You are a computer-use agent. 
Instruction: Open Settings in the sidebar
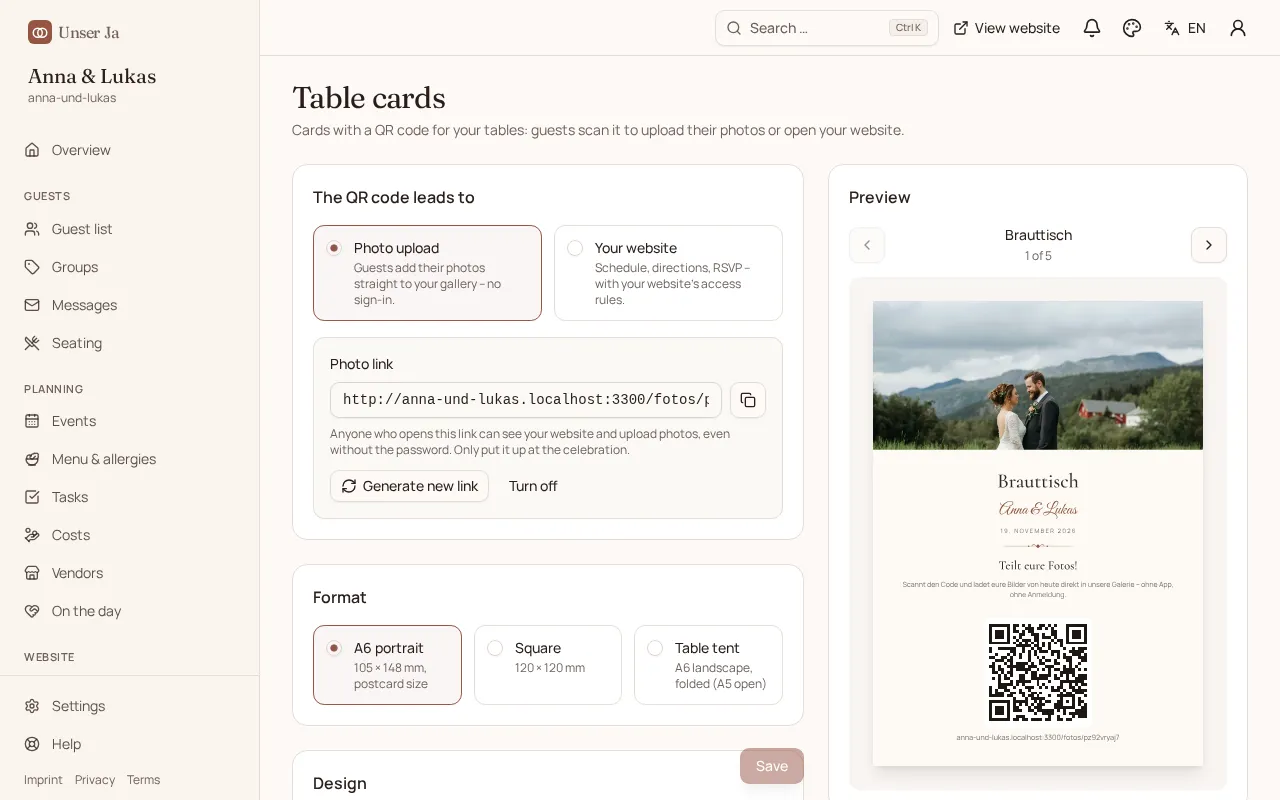click(130, 706)
